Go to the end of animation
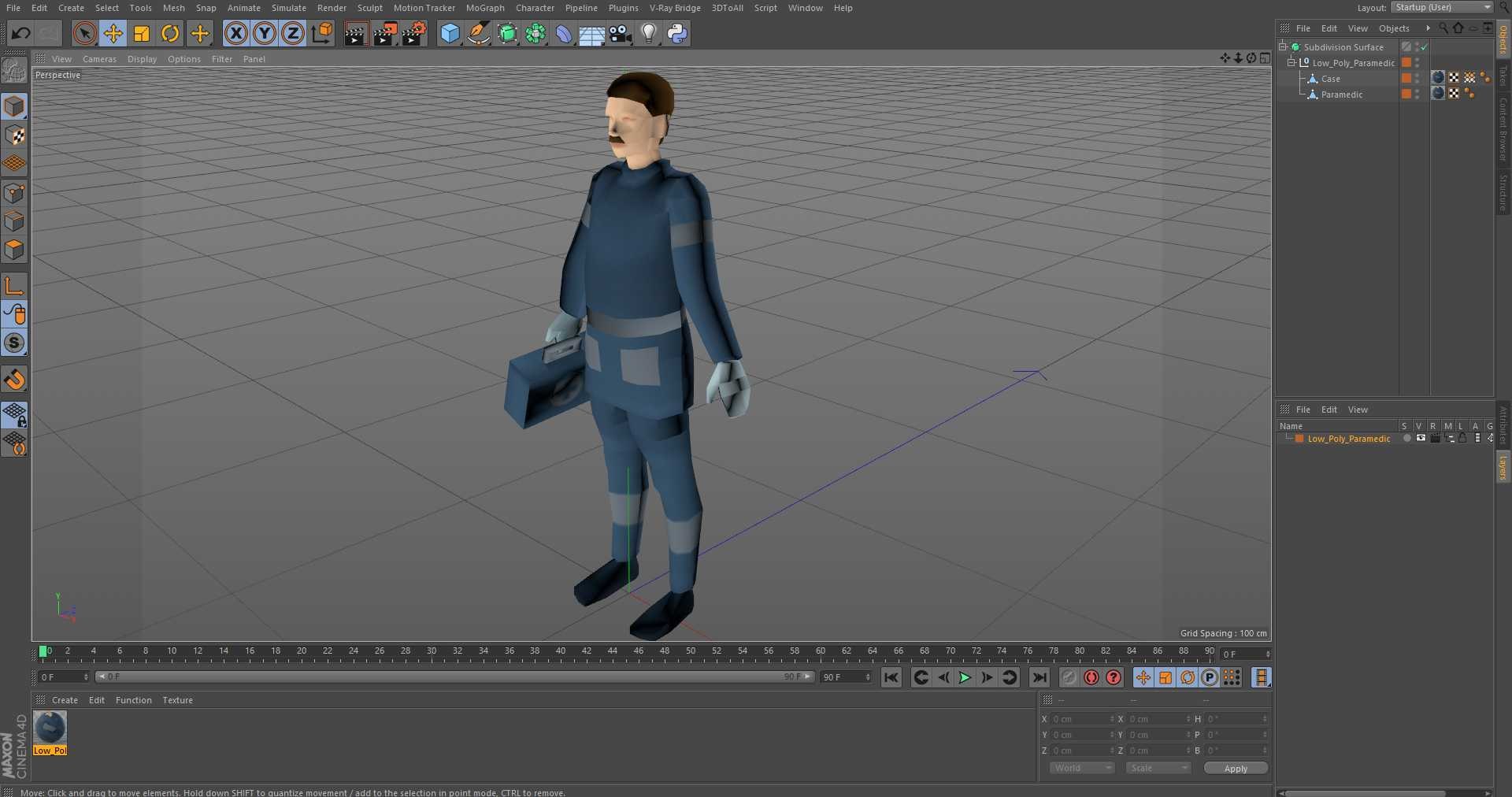Screen dimensions: 1512x797 [x=1039, y=677]
